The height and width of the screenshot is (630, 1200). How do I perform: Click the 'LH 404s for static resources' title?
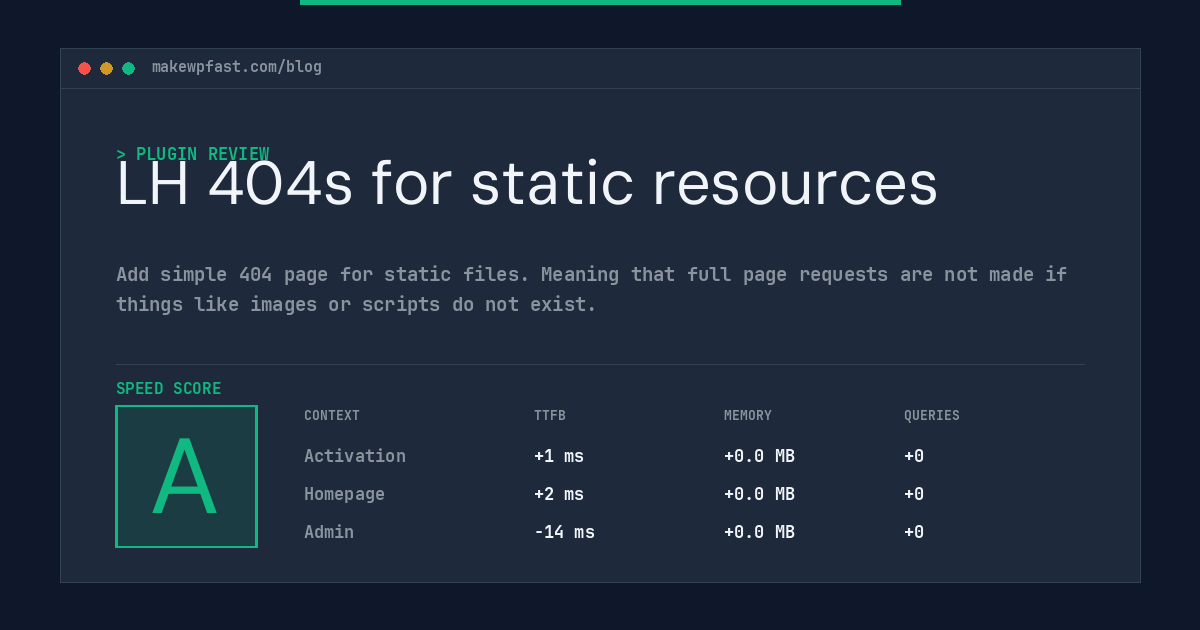(x=527, y=184)
